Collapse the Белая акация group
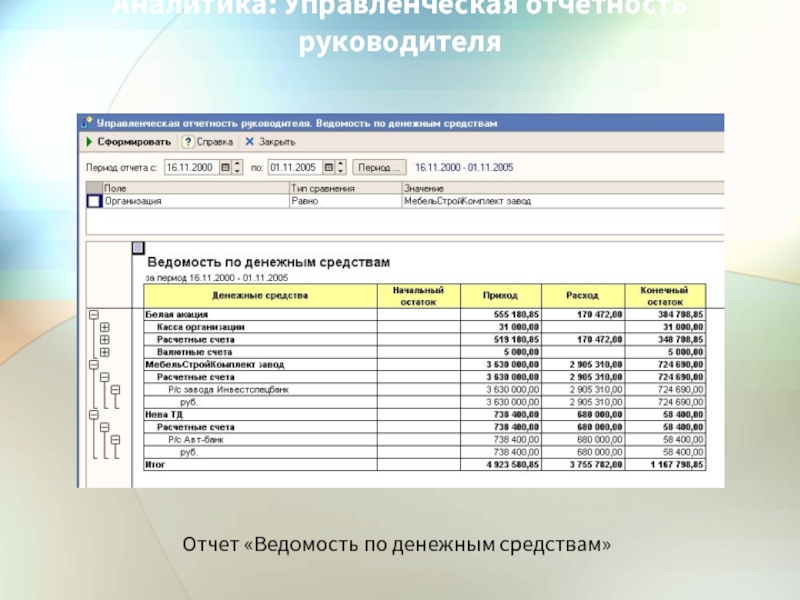The image size is (800, 600). (94, 315)
